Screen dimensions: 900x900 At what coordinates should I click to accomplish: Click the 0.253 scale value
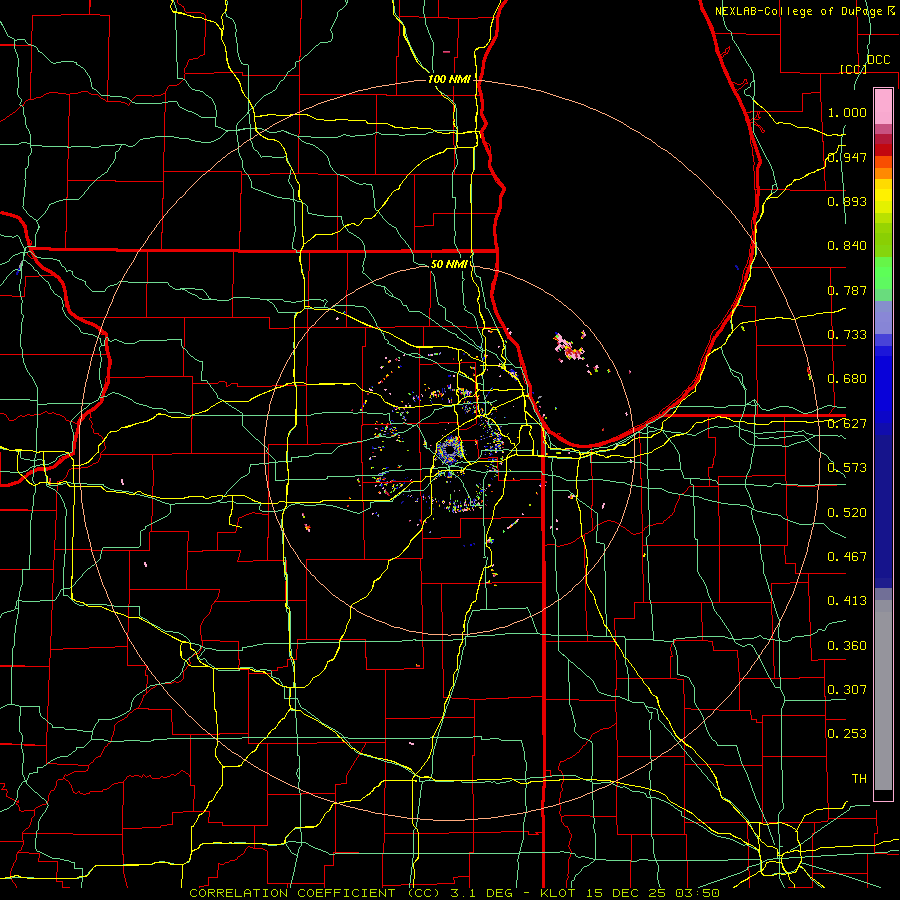(x=847, y=734)
